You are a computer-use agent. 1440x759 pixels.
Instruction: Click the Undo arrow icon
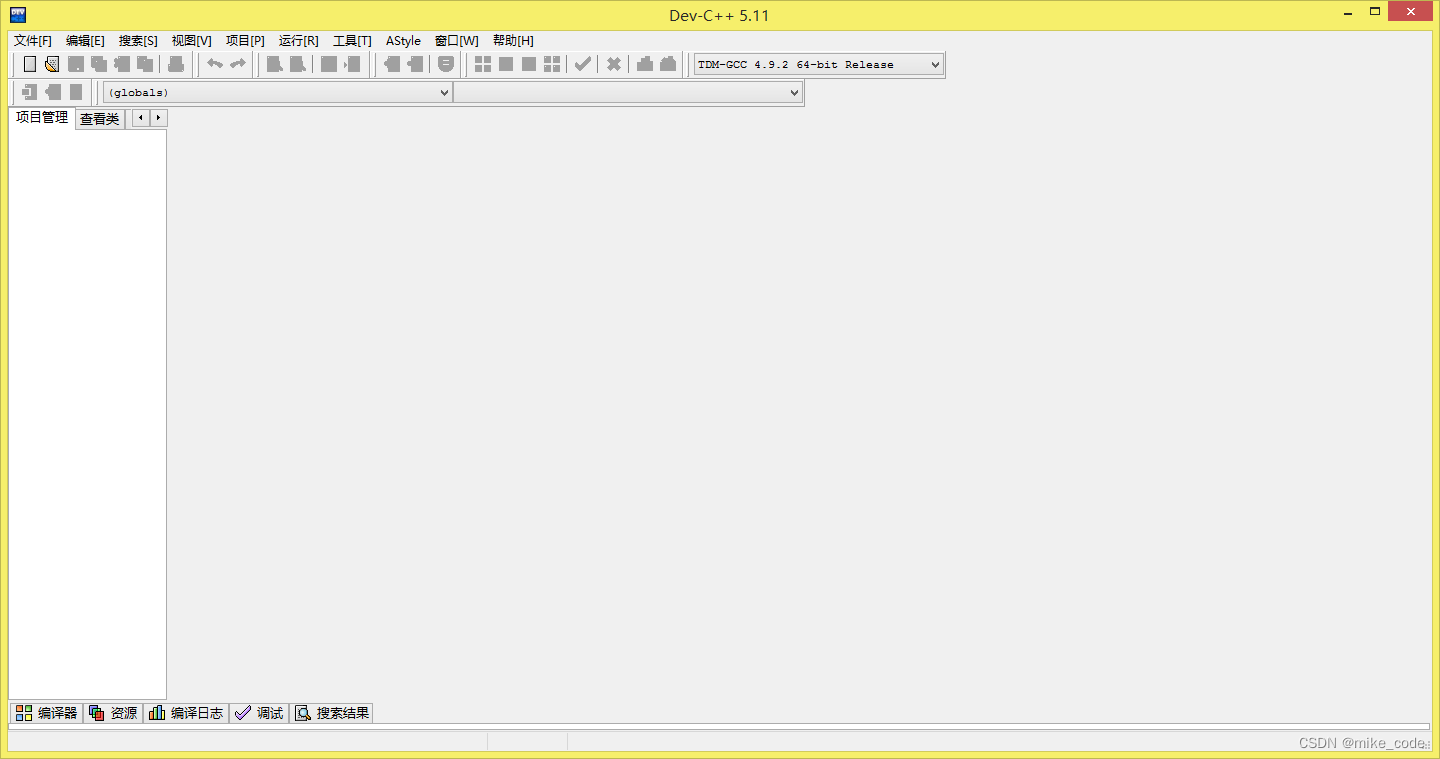215,64
